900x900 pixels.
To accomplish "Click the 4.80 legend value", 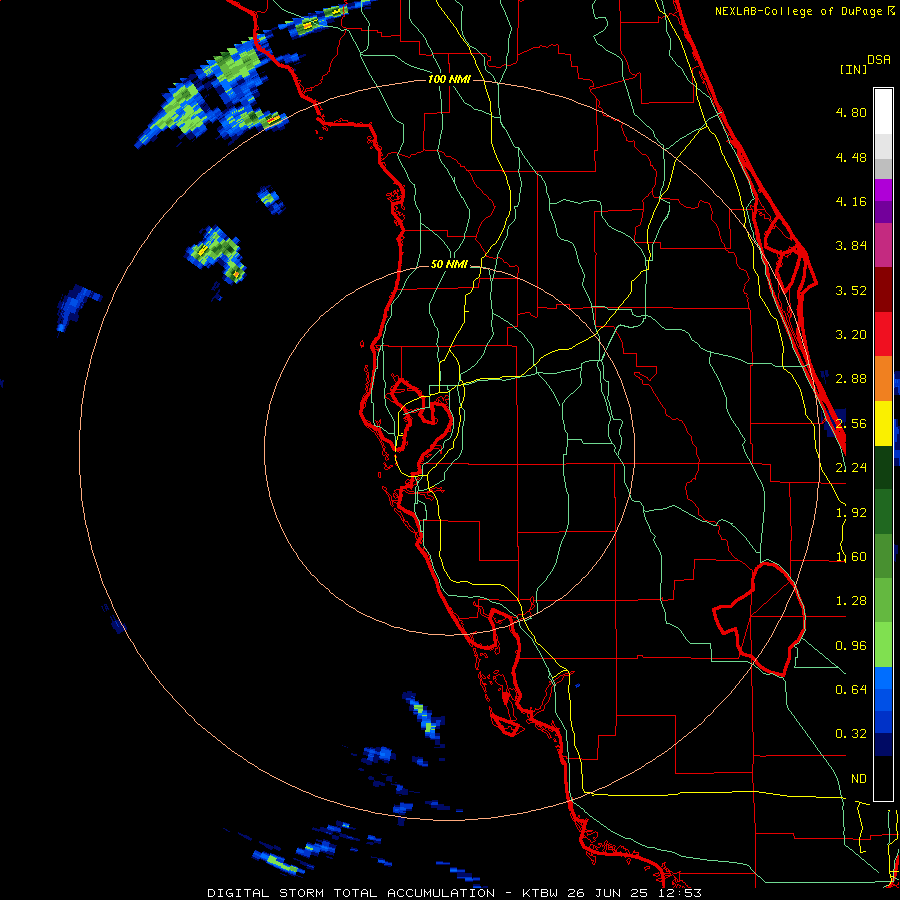I will tap(851, 112).
